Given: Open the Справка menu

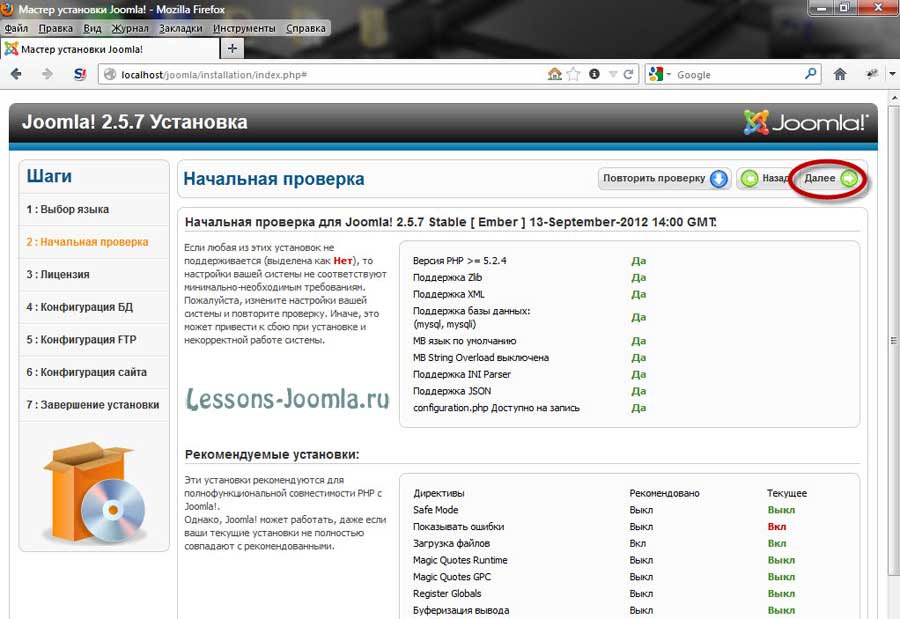Looking at the screenshot, I should point(306,28).
